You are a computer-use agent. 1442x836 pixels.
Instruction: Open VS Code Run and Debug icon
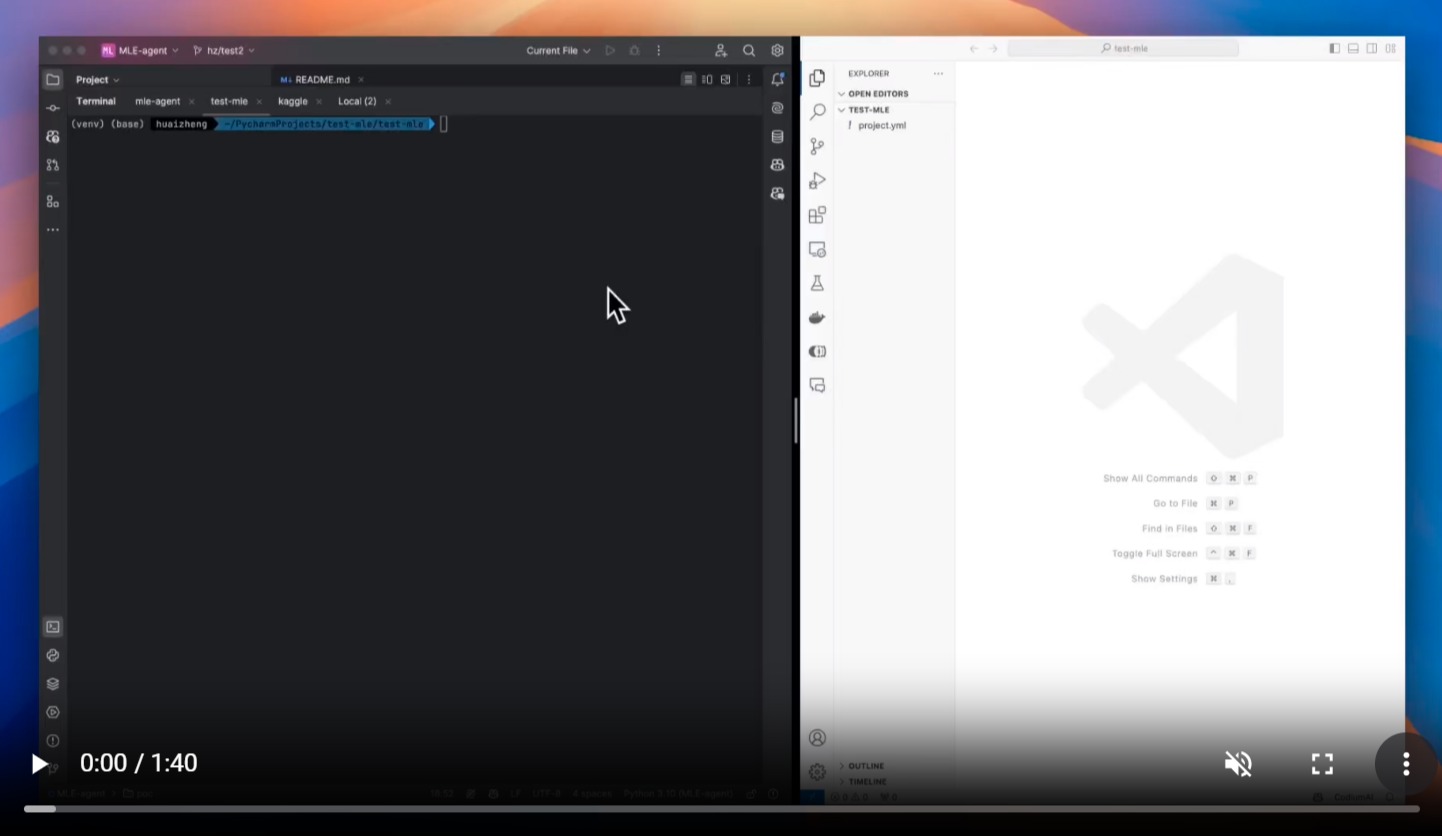point(817,181)
